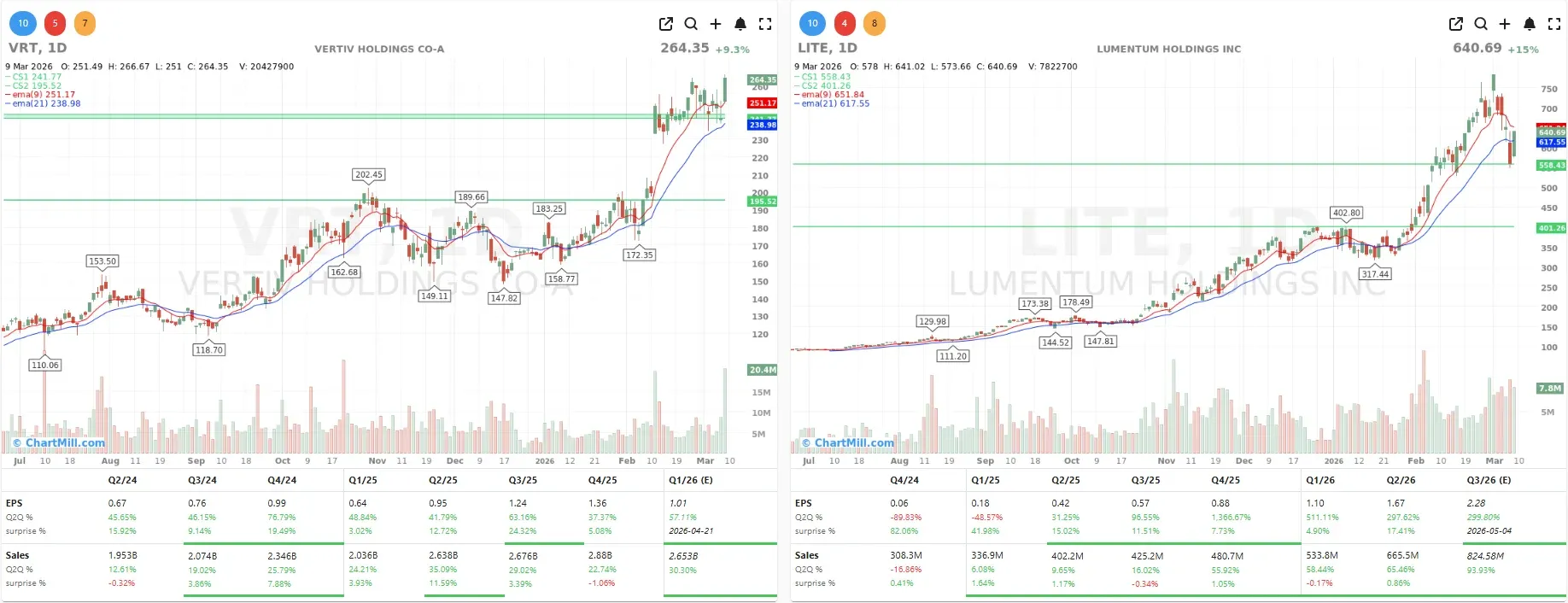Click VRT estimated sales 2.653B

pyautogui.click(x=683, y=555)
